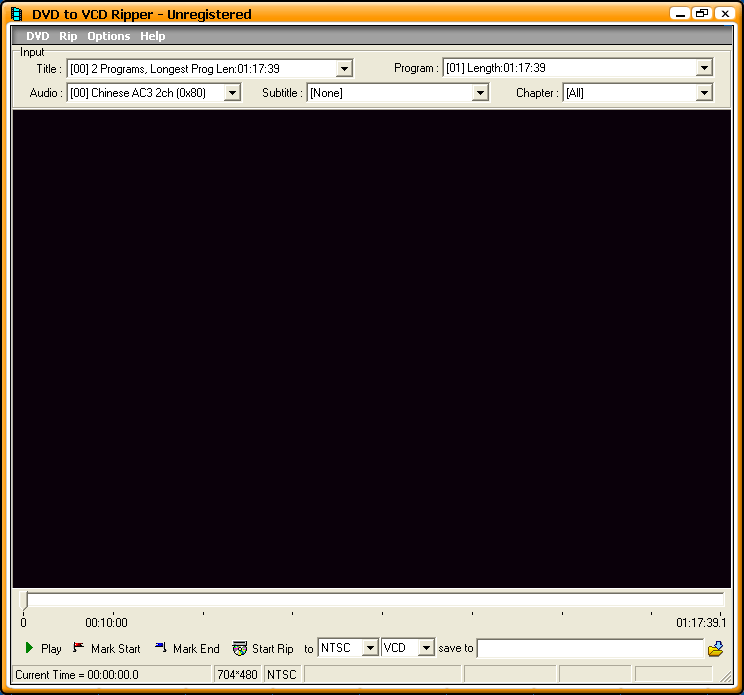Click the 01:17:39.1 end time label
Image resolution: width=744 pixels, height=695 pixels.
(701, 622)
